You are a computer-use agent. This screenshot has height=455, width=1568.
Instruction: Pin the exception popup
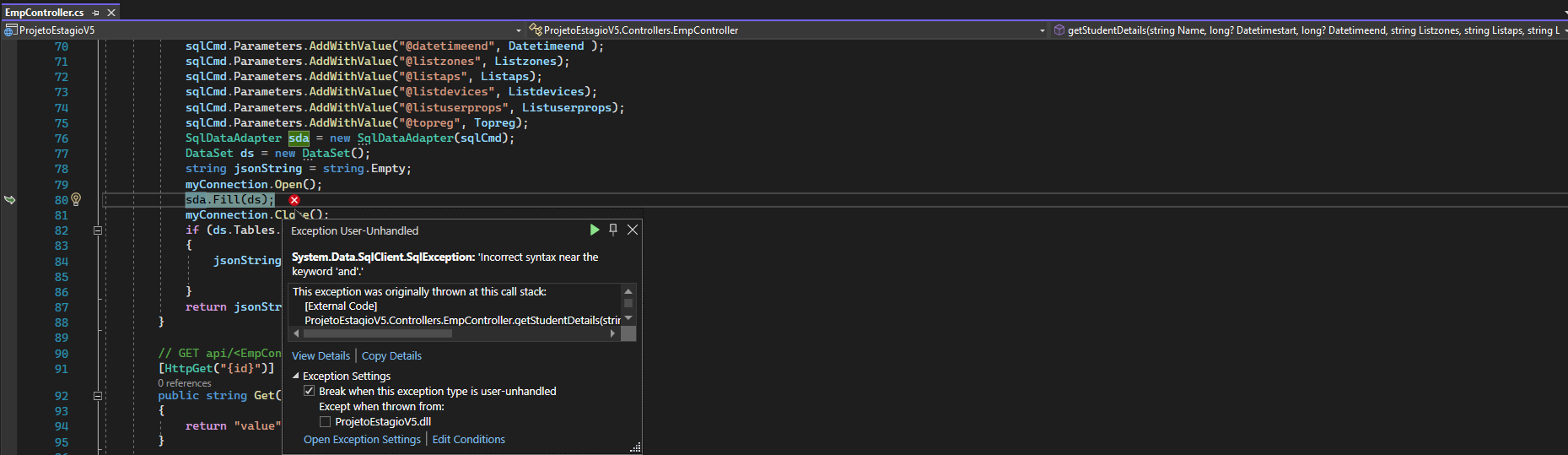(613, 230)
